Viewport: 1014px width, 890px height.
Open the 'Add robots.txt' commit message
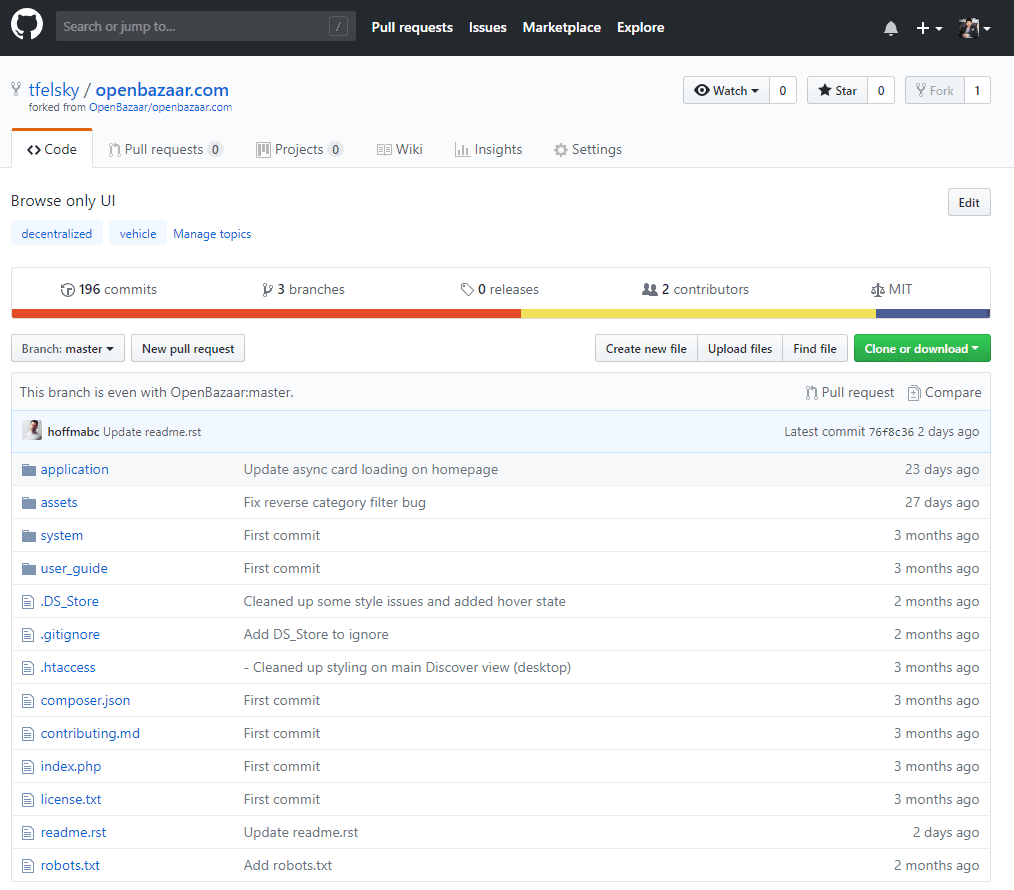pyautogui.click(x=288, y=865)
